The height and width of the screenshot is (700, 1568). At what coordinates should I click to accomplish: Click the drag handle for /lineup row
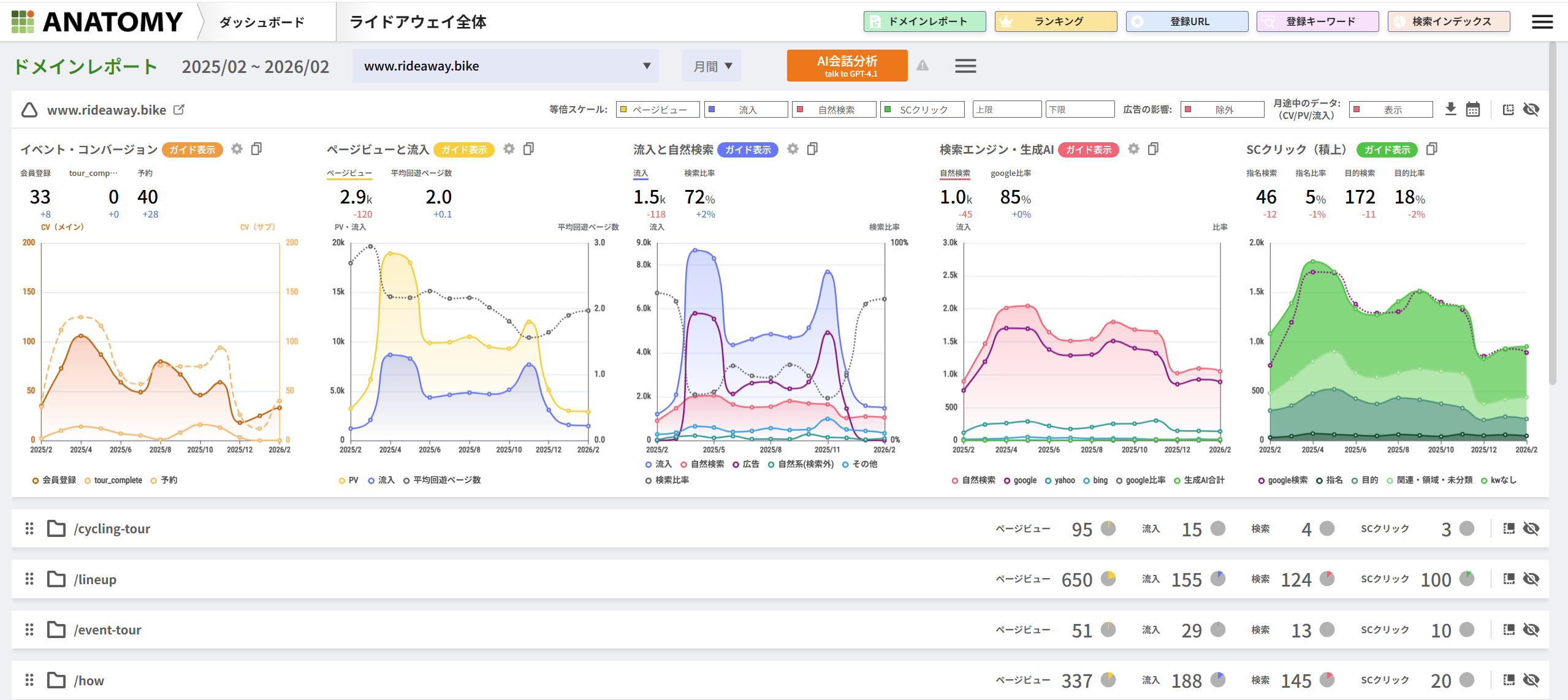(29, 579)
